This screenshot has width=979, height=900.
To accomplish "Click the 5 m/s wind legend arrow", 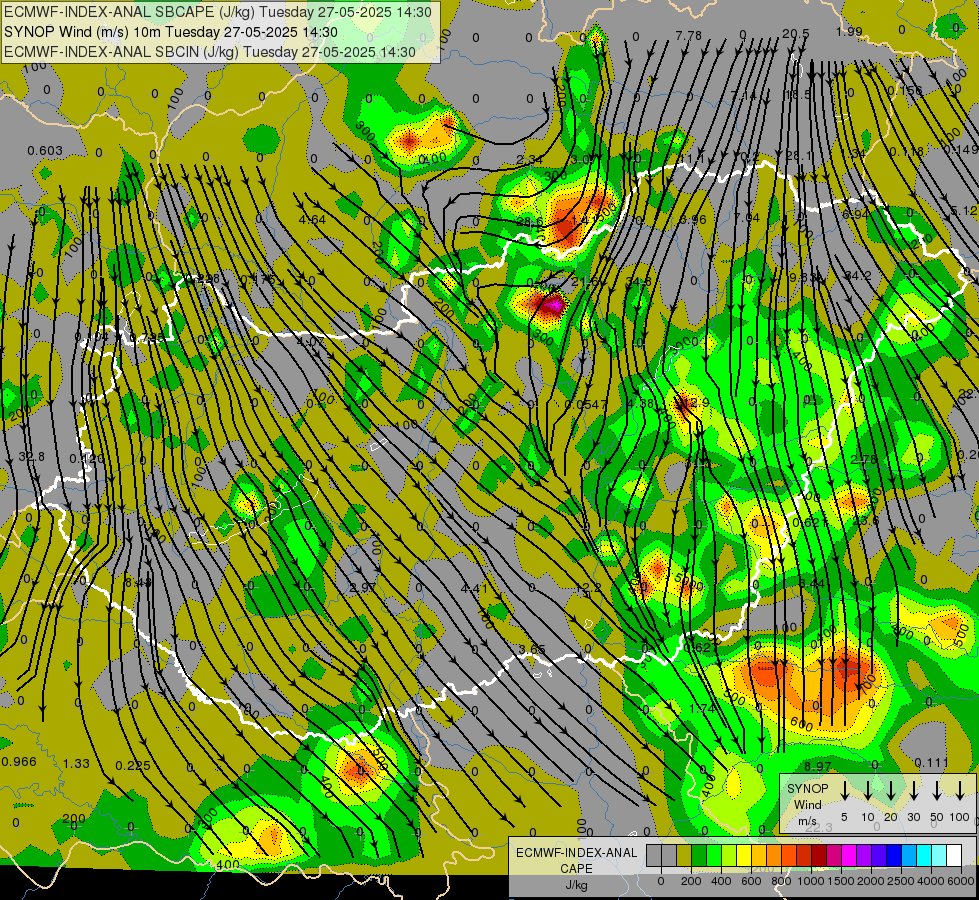I will point(844,791).
